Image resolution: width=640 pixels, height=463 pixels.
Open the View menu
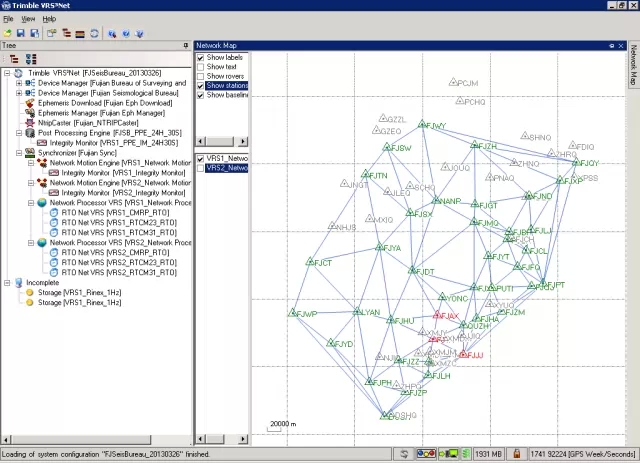28,19
